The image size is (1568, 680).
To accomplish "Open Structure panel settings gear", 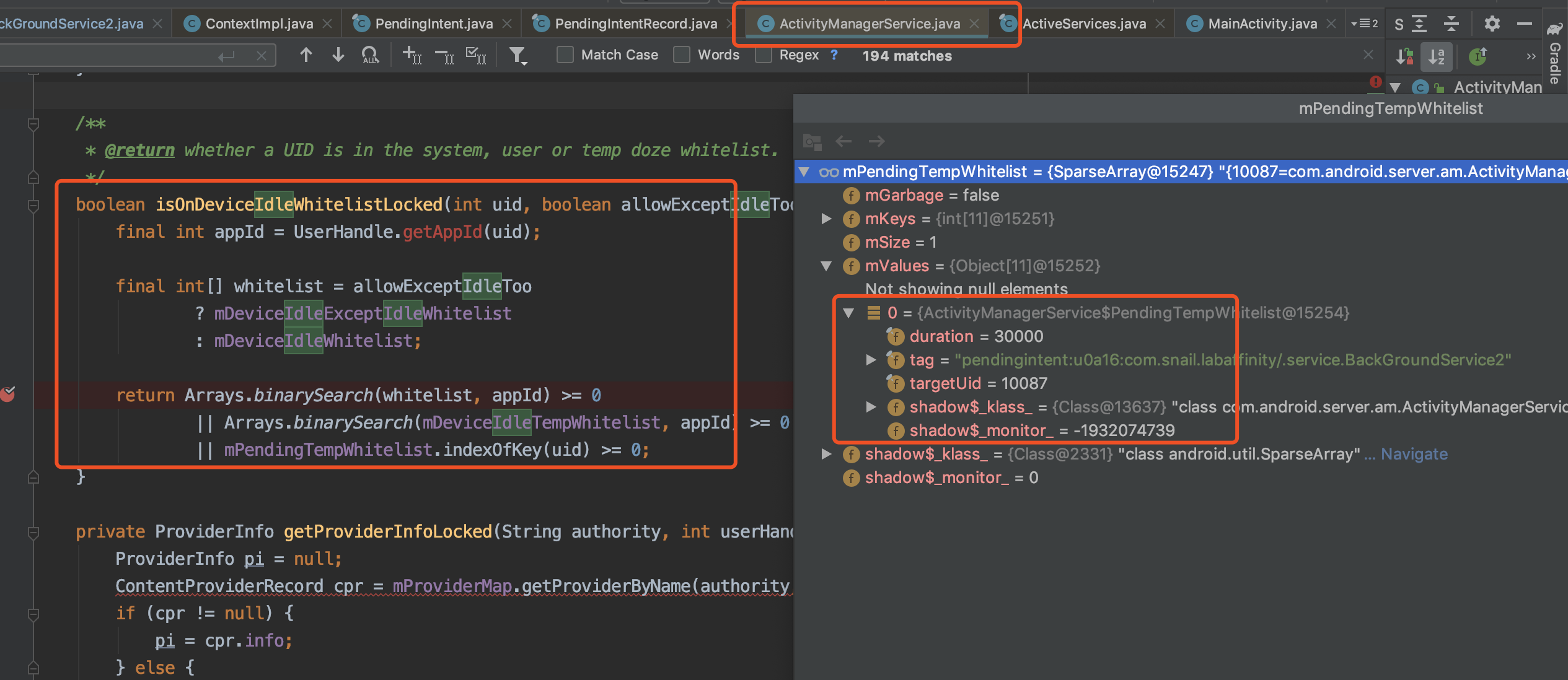I will [x=1492, y=24].
